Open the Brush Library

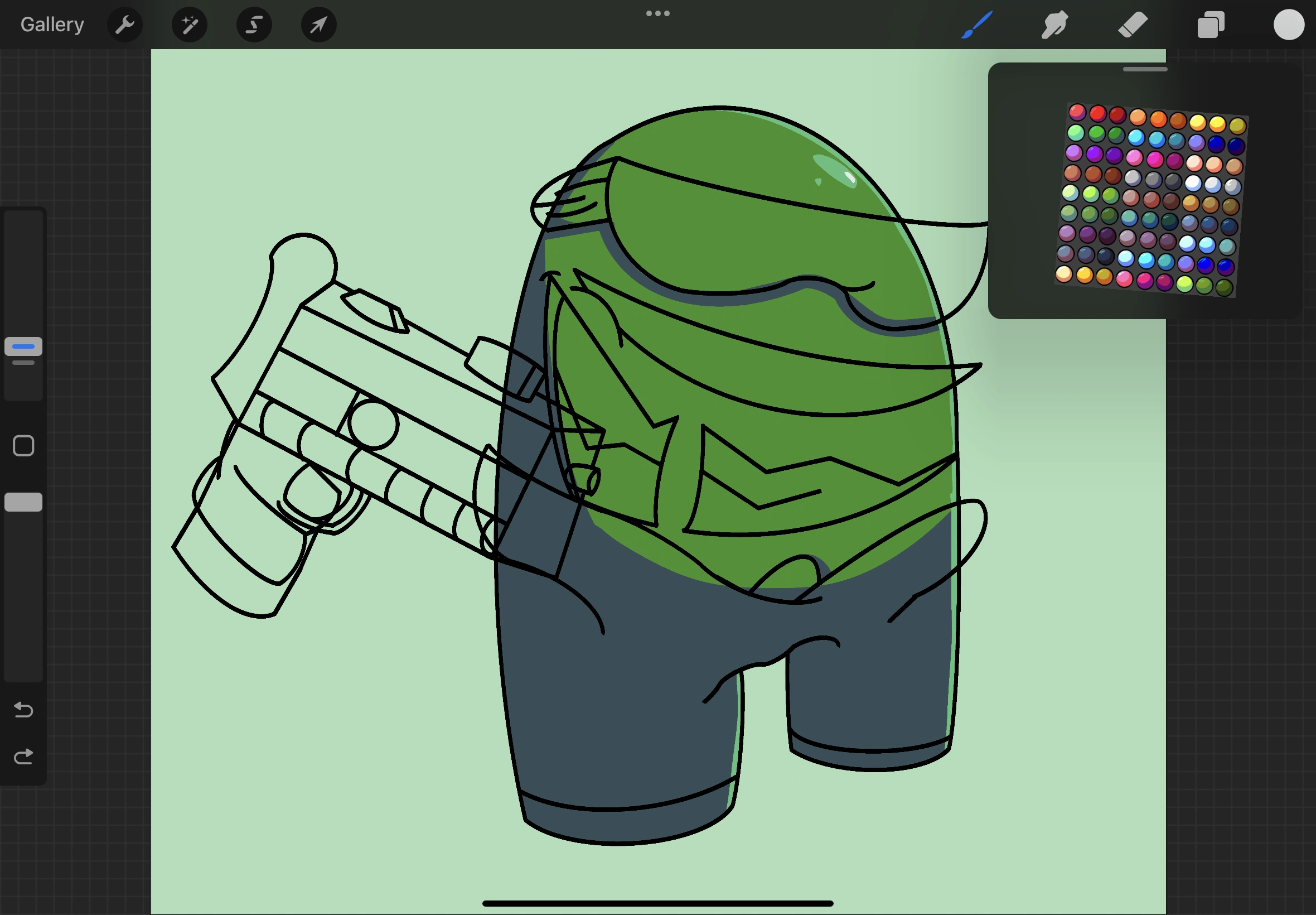(x=977, y=24)
